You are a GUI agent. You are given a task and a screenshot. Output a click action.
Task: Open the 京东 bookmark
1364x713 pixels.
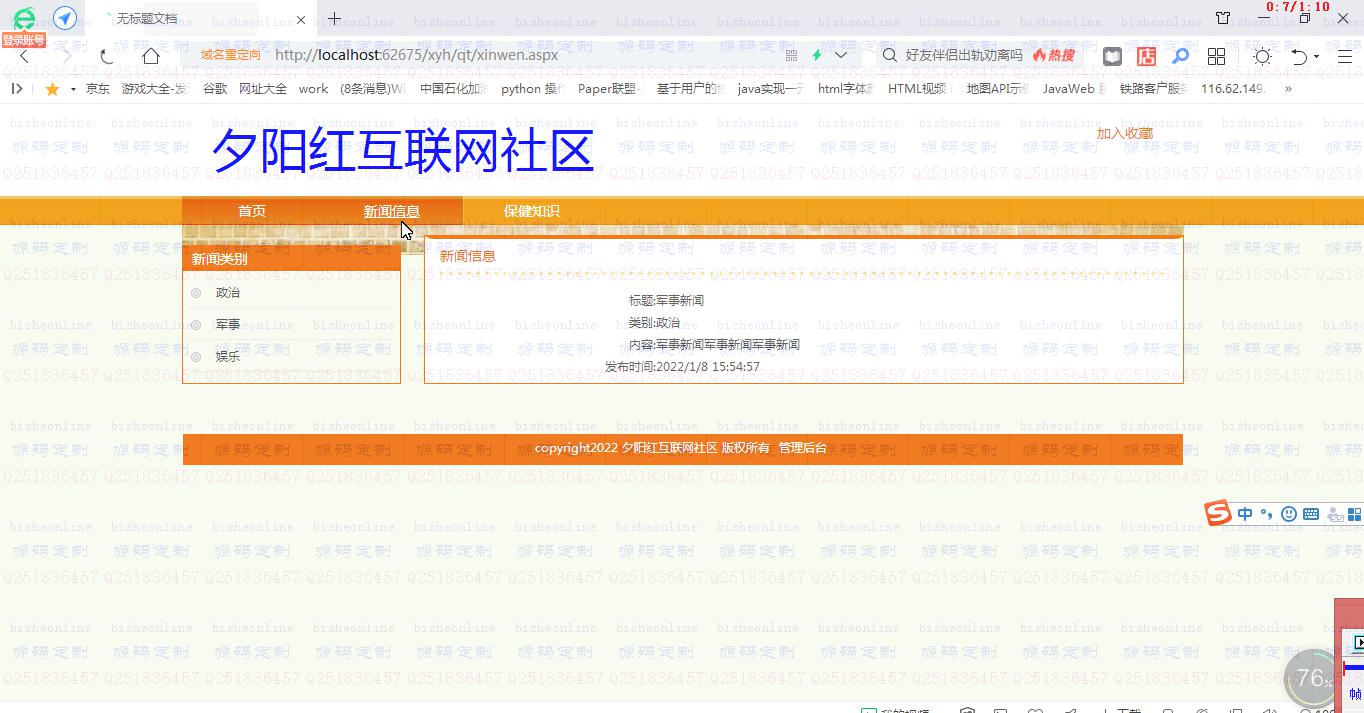point(98,89)
